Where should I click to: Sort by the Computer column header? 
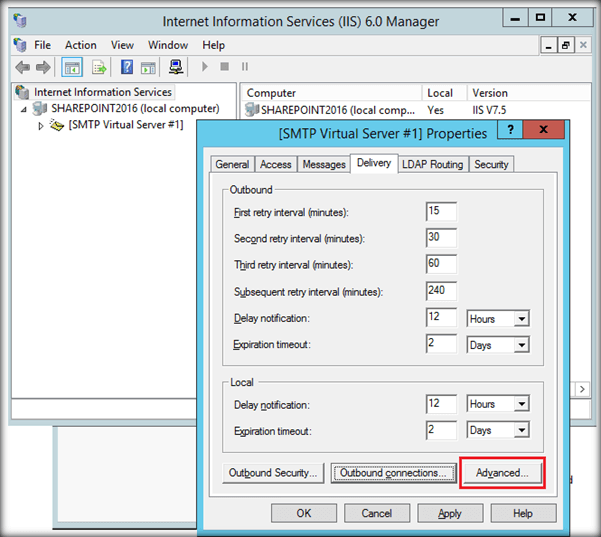331,93
